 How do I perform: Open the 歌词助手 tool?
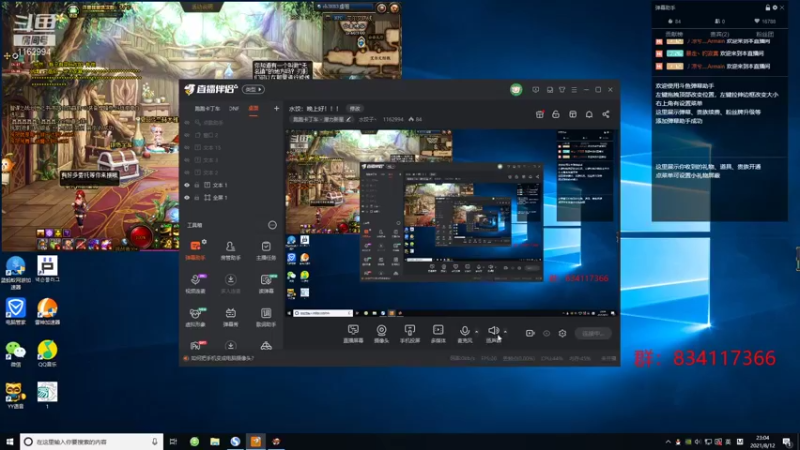point(266,317)
